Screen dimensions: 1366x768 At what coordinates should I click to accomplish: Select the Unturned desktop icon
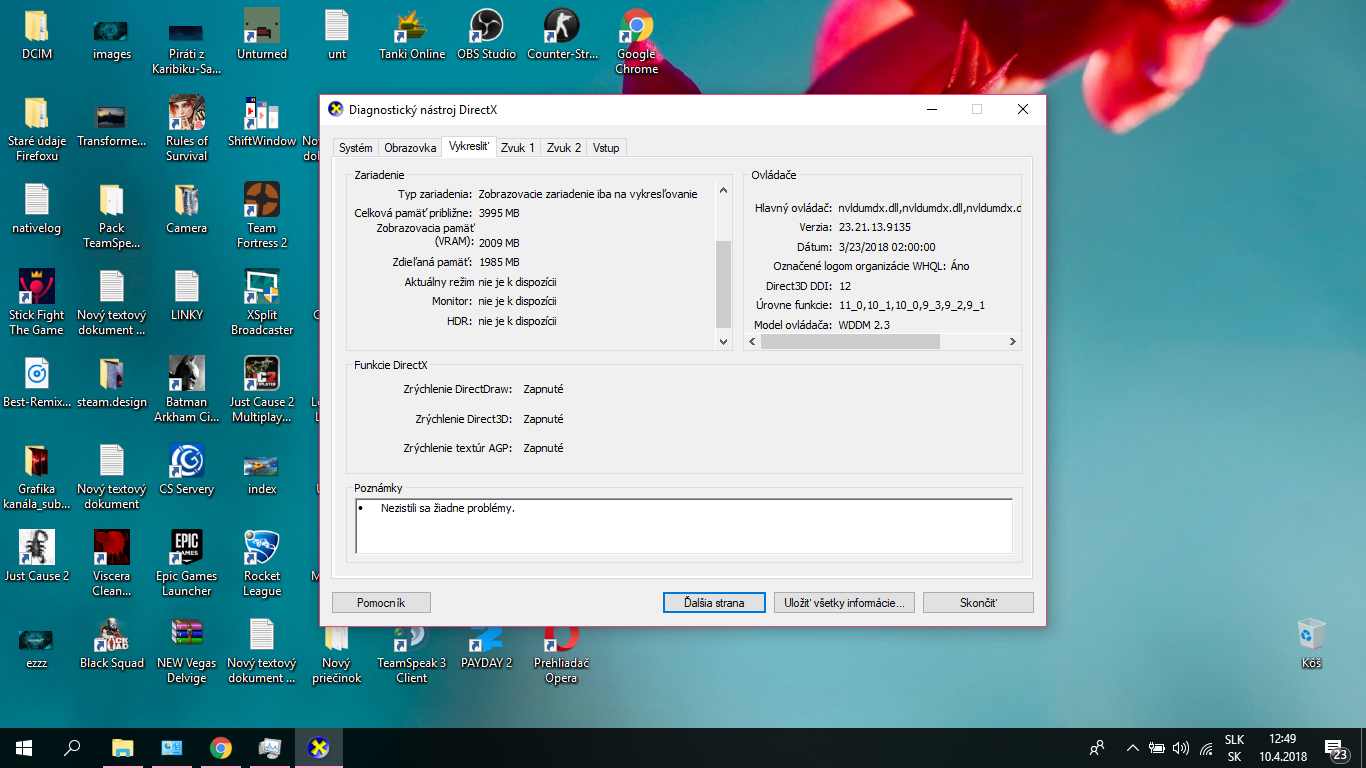click(262, 35)
